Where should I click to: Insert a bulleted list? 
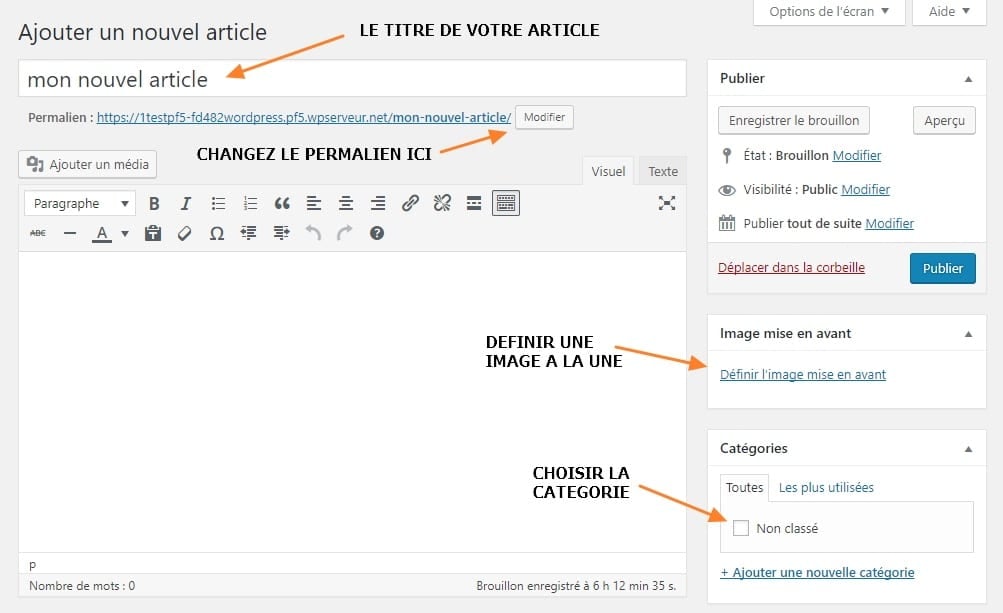[218, 203]
